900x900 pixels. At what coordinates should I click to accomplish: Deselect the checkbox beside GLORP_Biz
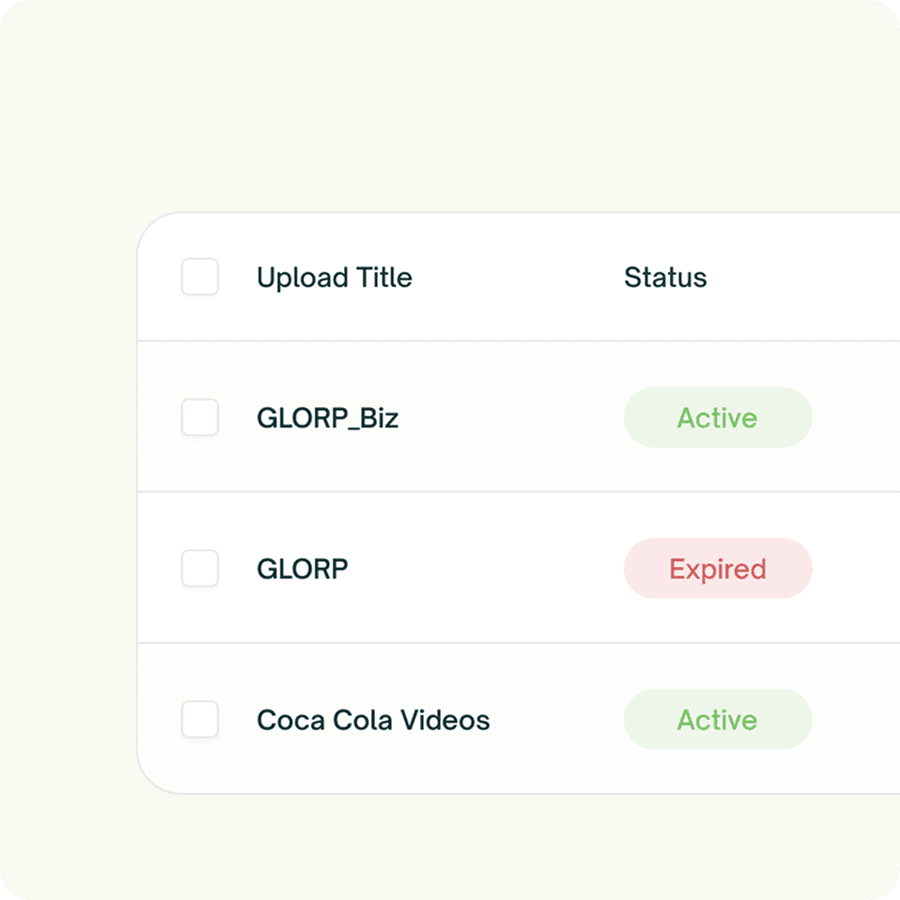[200, 418]
